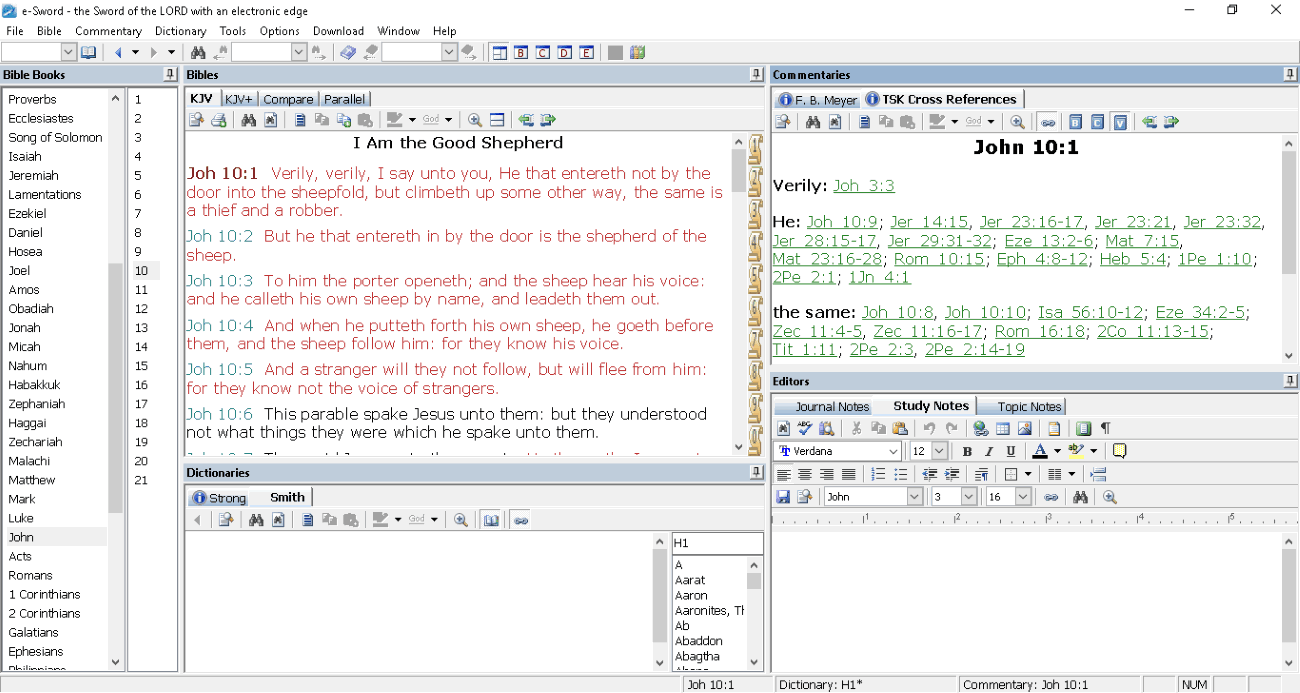Image resolution: width=1300 pixels, height=693 pixels.
Task: Go back with the blue left arrow
Action: point(119,52)
